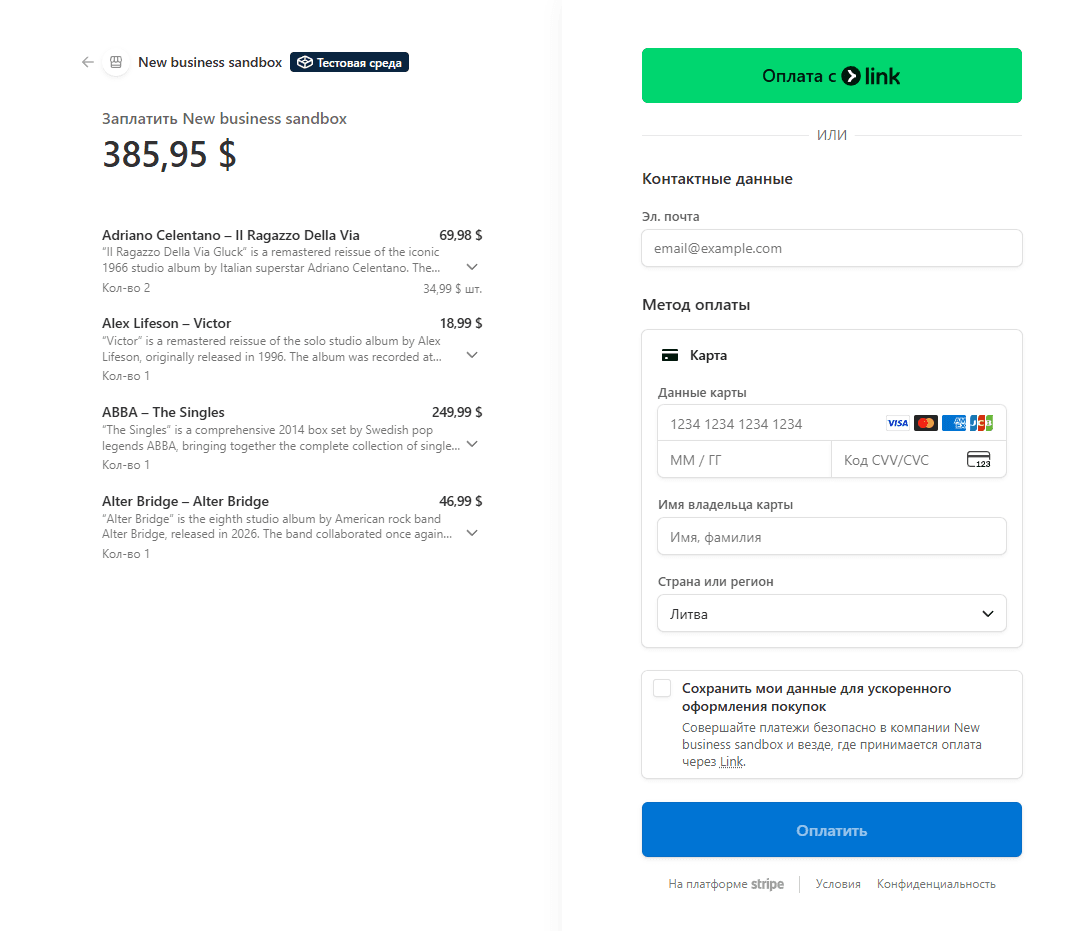The image size is (1088, 931).
Task: Click the Visa card brand icon
Action: 898,423
